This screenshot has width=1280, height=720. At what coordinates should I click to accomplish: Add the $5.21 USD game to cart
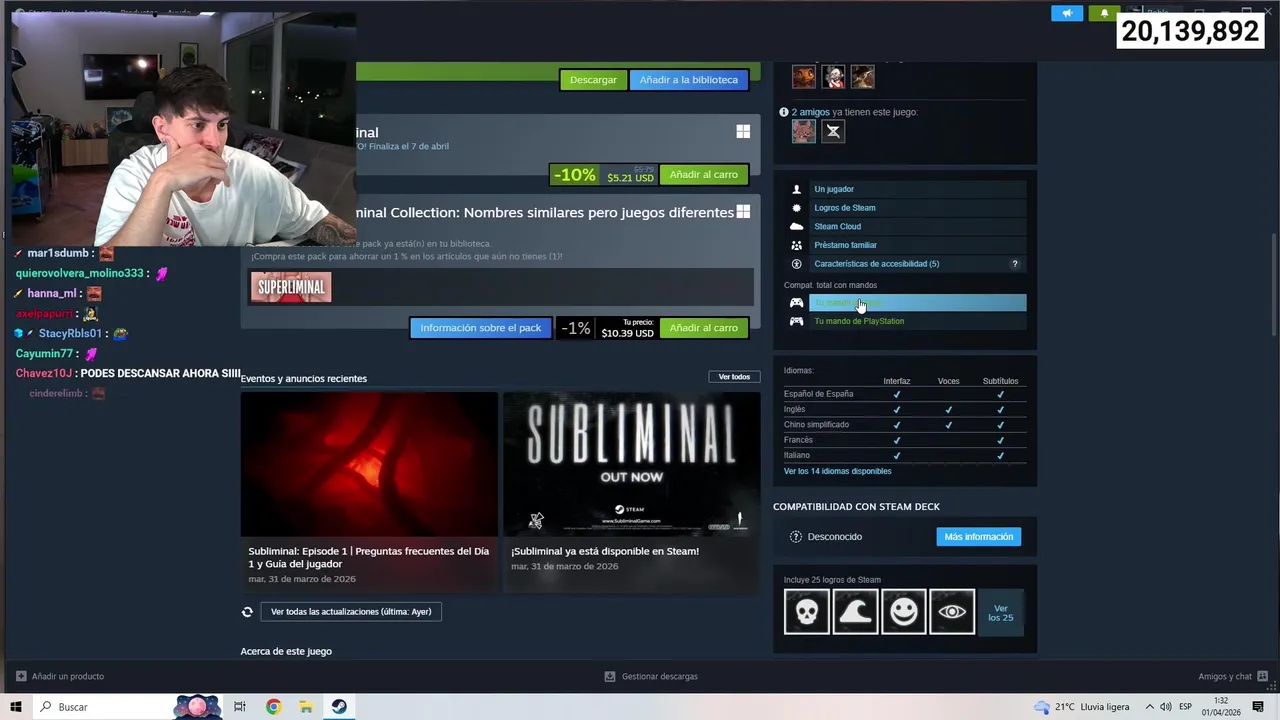coord(703,175)
